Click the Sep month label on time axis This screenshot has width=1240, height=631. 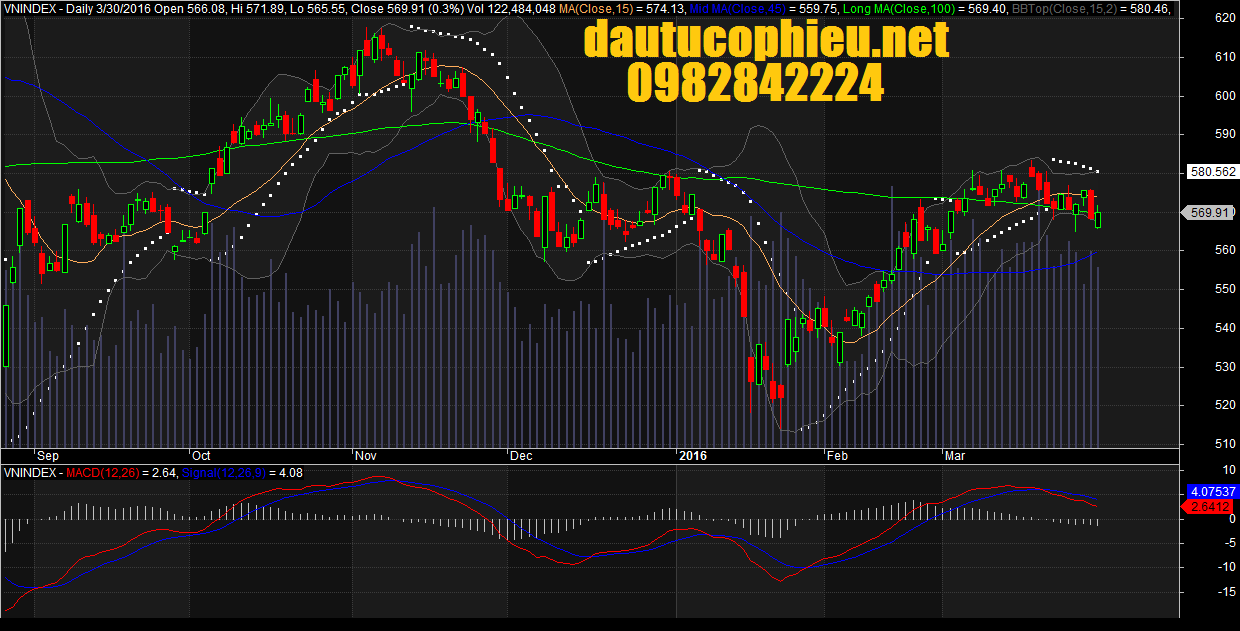pyautogui.click(x=47, y=456)
